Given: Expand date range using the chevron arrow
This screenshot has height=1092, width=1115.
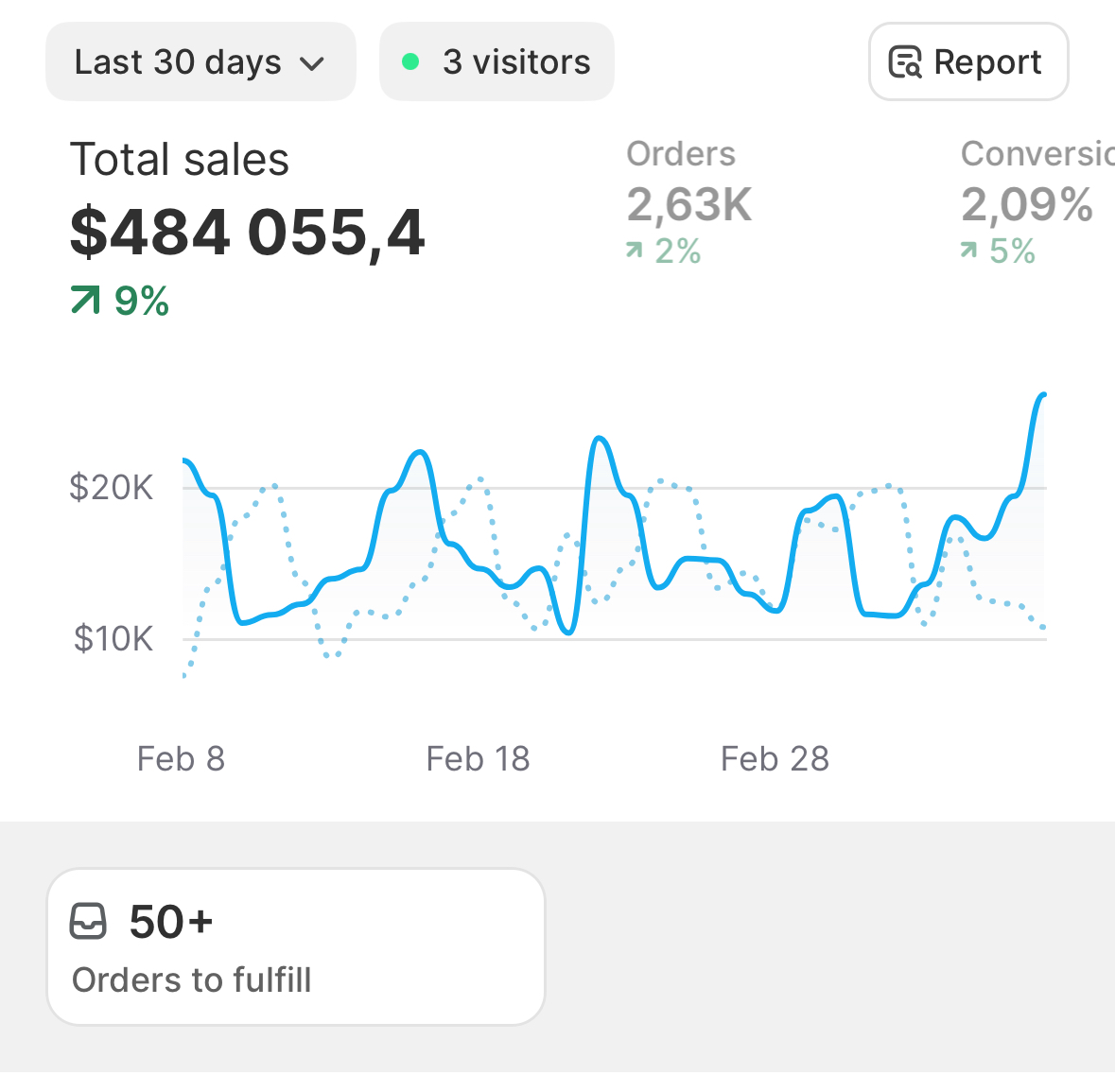Looking at the screenshot, I should [x=312, y=64].
